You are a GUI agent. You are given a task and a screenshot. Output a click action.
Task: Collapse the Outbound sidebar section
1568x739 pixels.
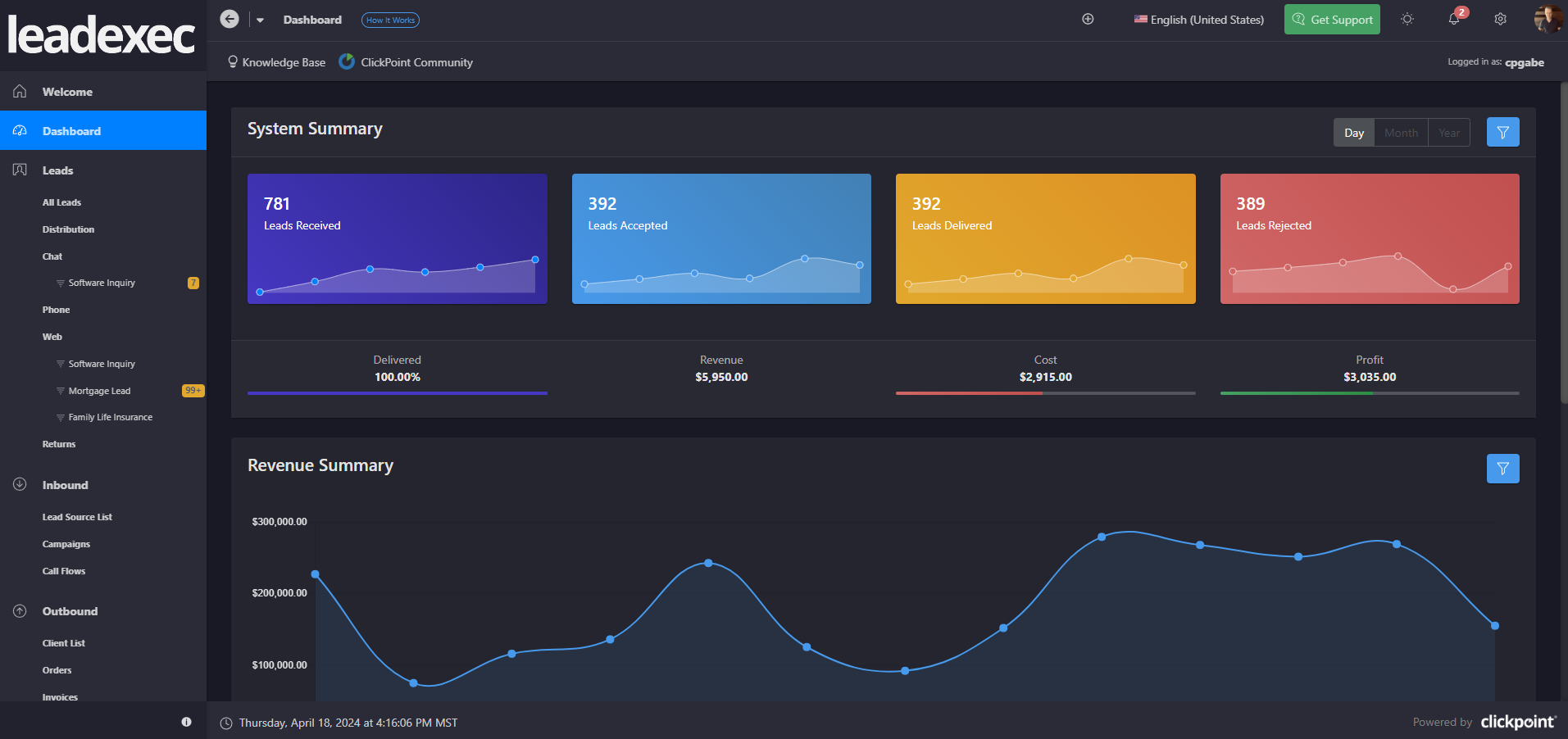click(x=103, y=611)
